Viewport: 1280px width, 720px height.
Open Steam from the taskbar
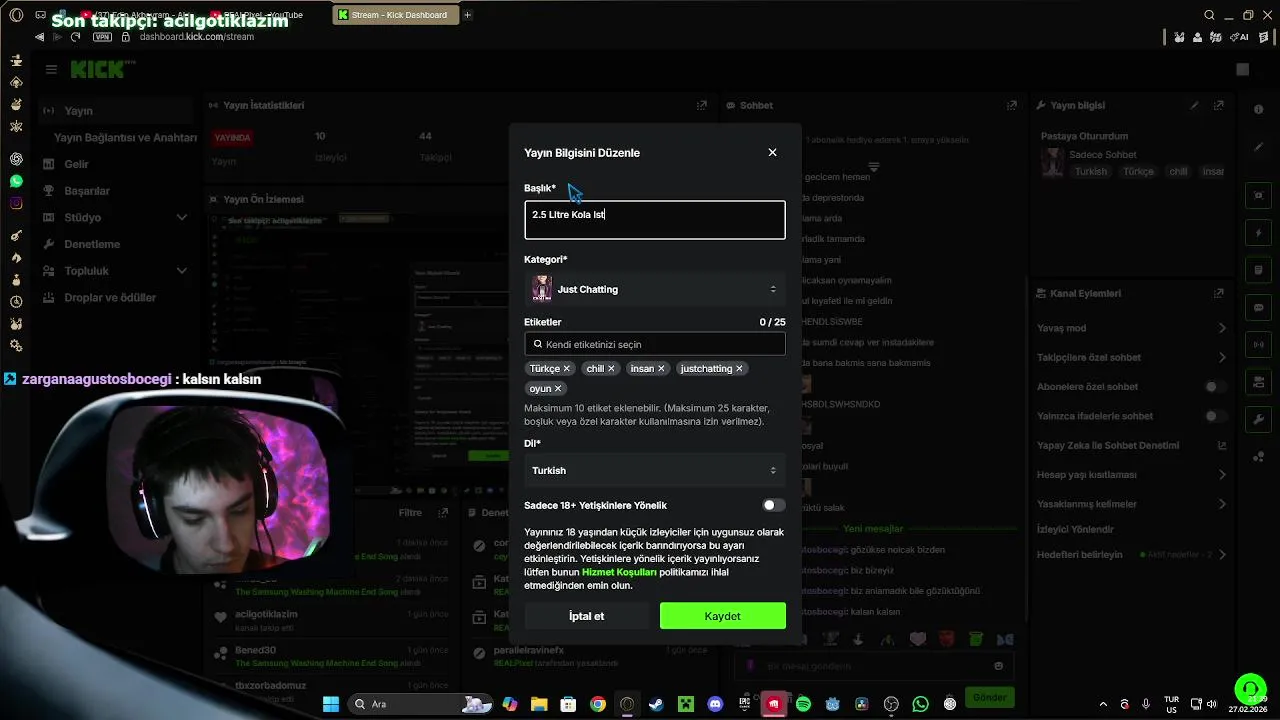[x=656, y=704]
